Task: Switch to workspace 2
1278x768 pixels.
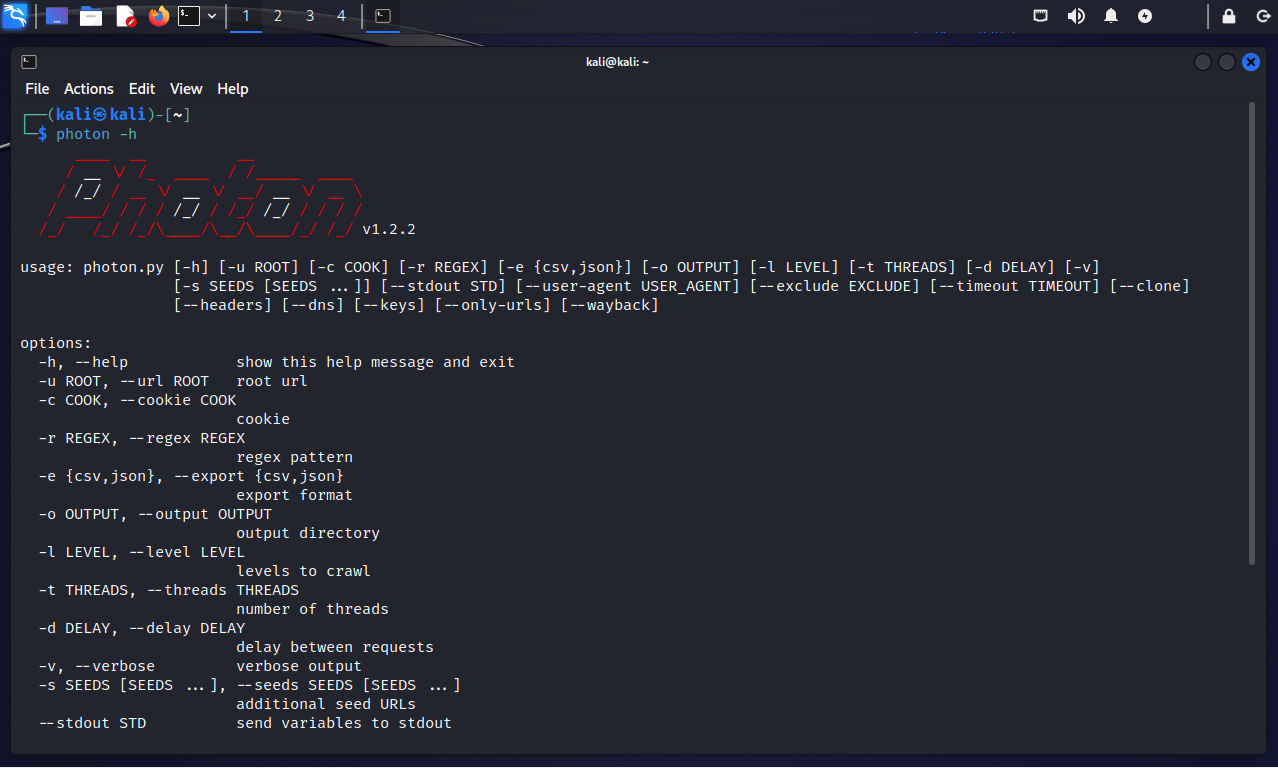Action: 278,16
